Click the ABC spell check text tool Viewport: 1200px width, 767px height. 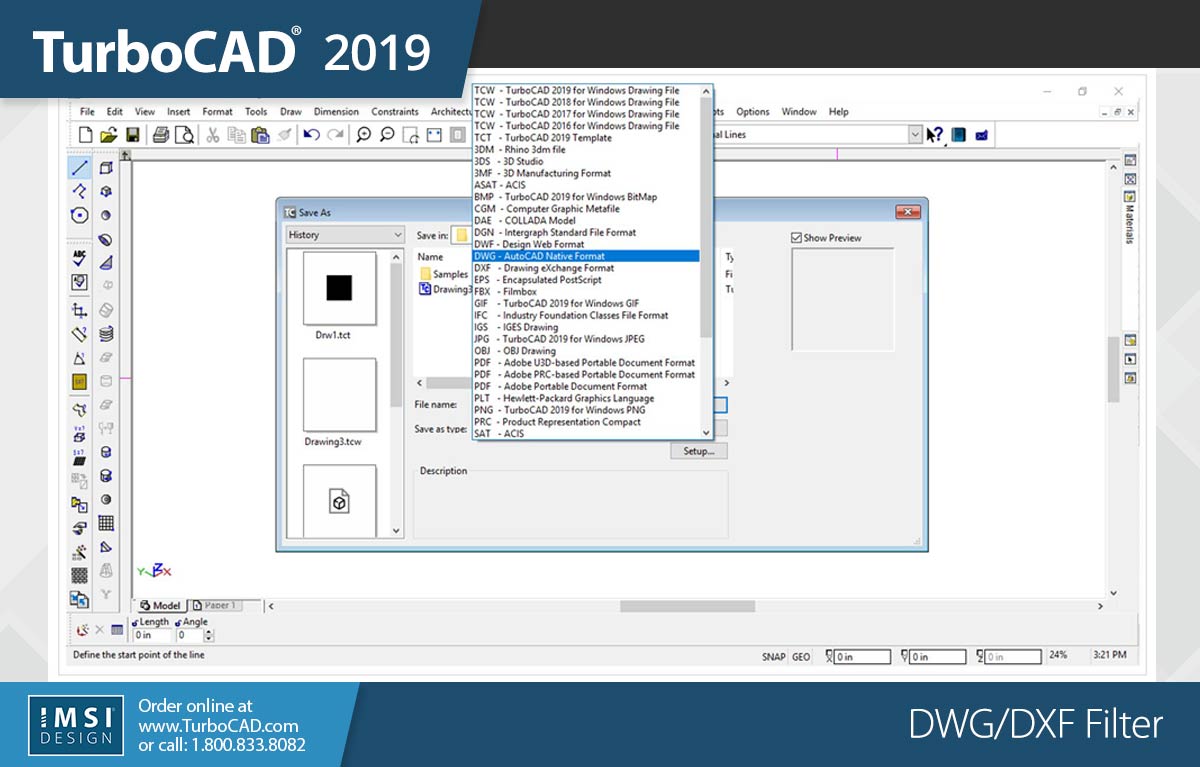point(80,258)
